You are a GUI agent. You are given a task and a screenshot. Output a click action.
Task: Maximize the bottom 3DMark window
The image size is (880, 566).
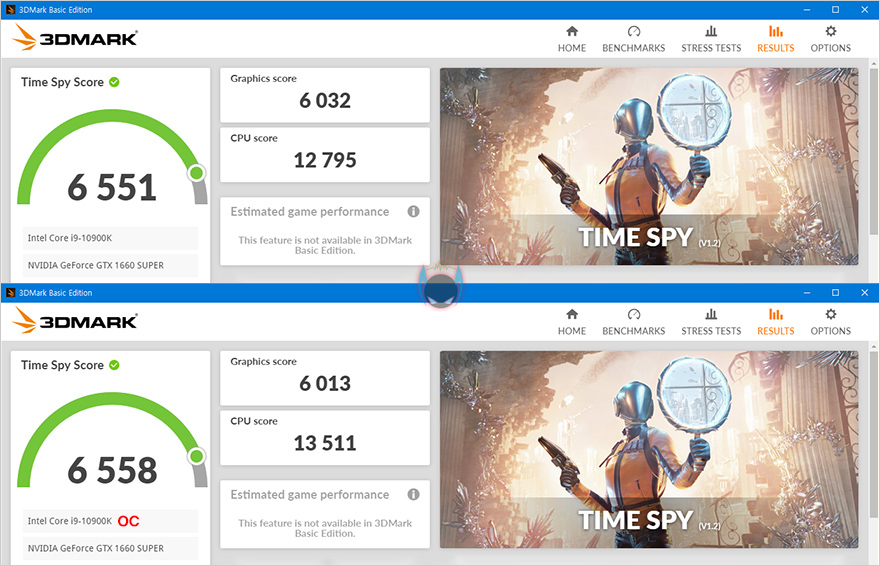pyautogui.click(x=835, y=292)
